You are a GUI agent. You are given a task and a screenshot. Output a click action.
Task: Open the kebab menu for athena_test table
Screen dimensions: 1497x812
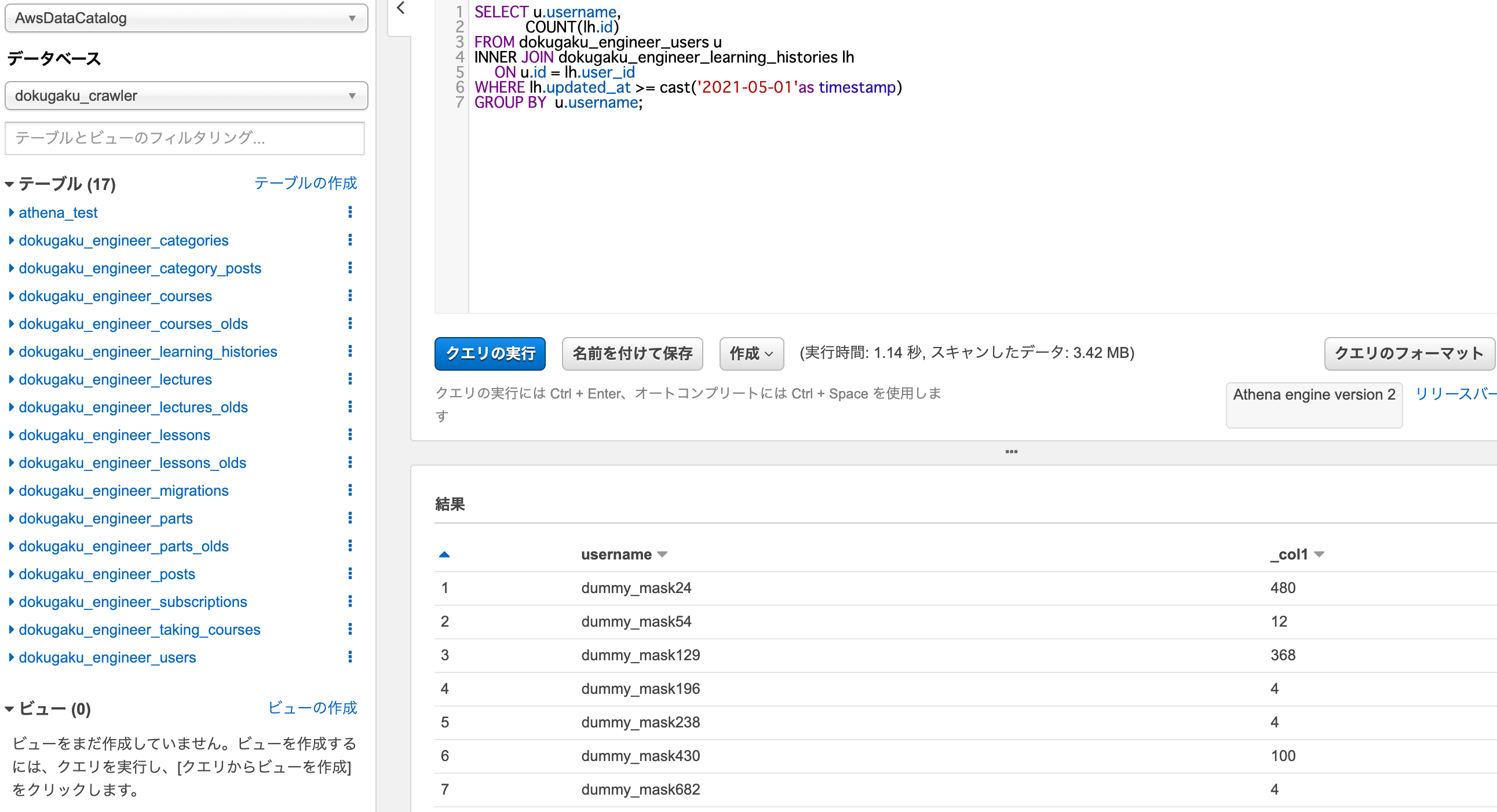tap(350, 212)
